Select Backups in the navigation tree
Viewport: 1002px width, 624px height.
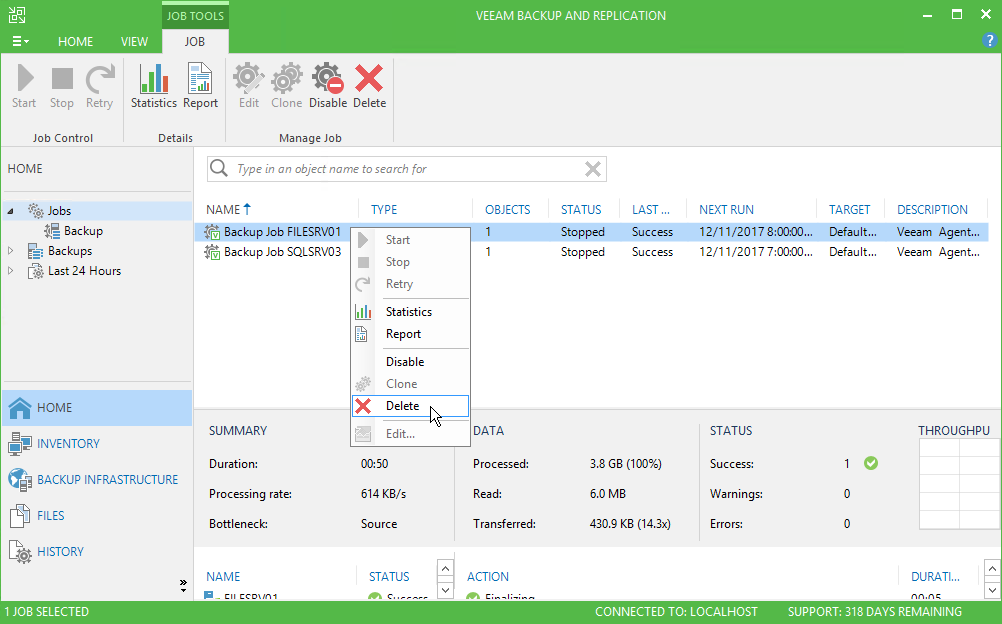70,251
